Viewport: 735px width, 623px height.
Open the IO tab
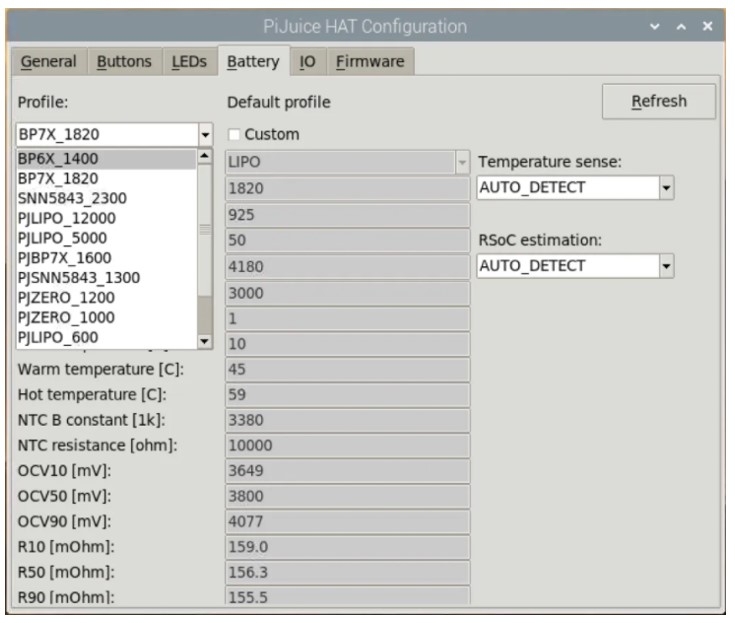click(x=308, y=61)
